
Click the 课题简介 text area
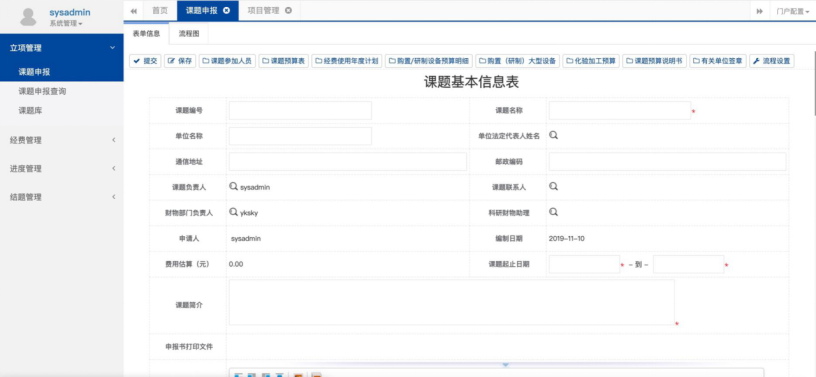pos(452,303)
